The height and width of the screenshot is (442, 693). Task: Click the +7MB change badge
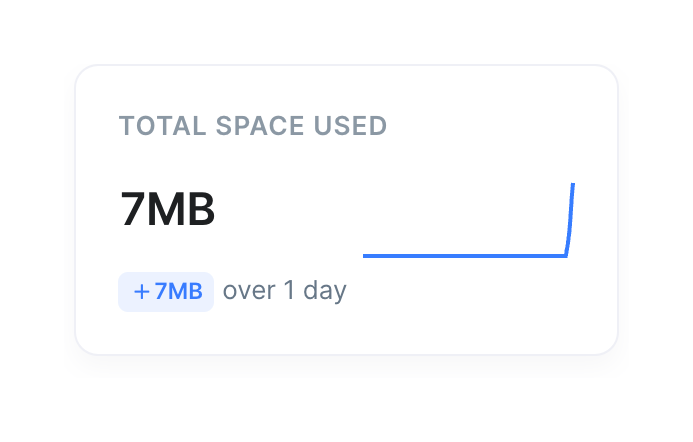tap(166, 292)
